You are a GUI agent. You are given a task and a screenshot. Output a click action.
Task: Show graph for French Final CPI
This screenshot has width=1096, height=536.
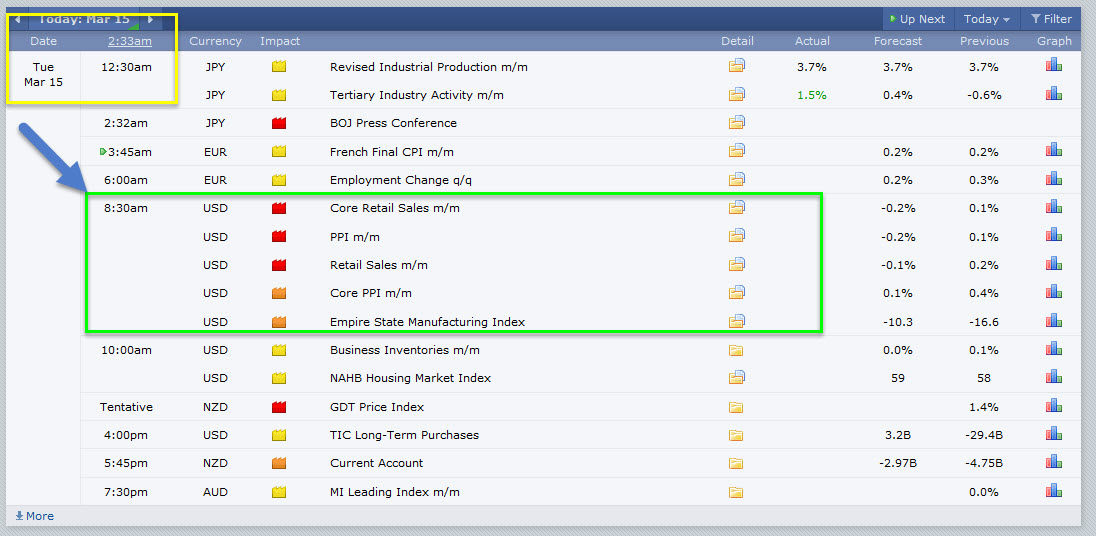pos(1054,150)
